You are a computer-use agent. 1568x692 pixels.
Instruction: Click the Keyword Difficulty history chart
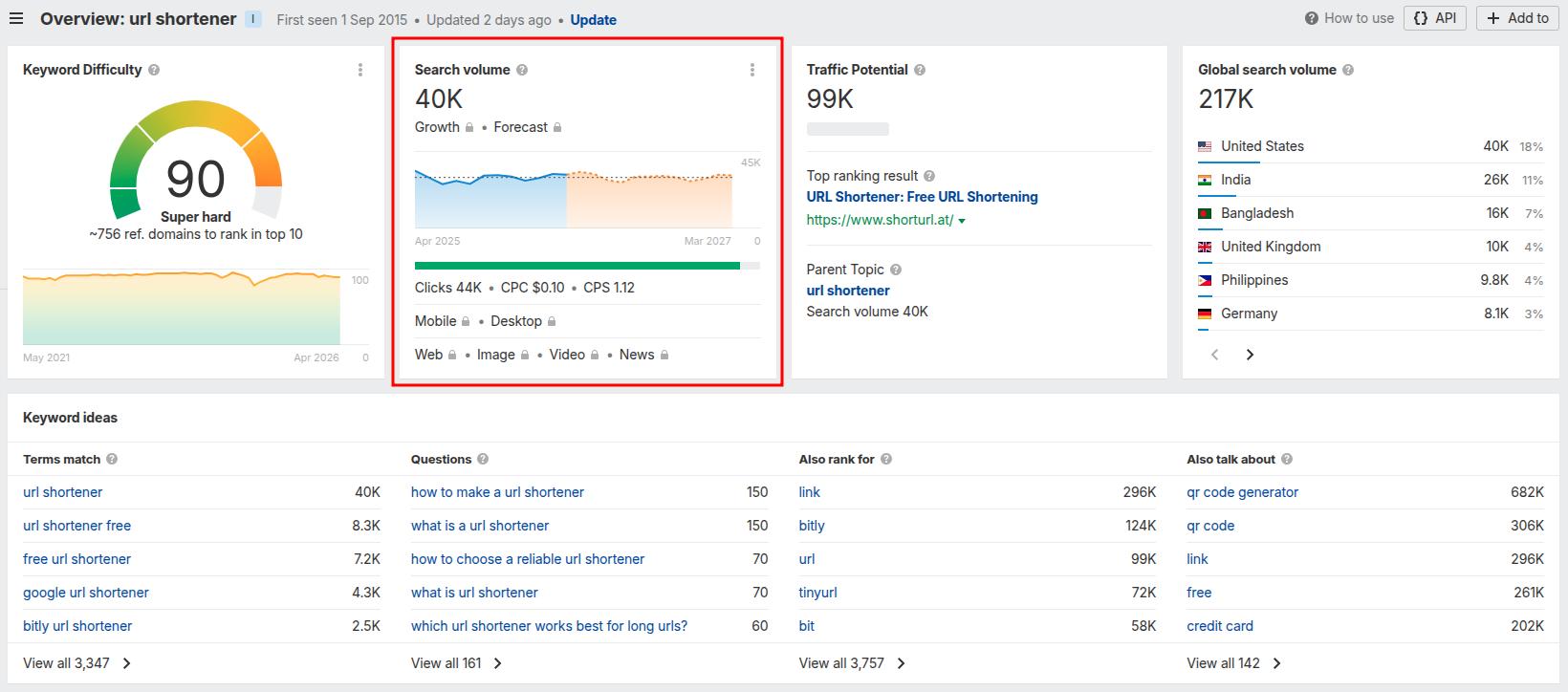(x=182, y=309)
